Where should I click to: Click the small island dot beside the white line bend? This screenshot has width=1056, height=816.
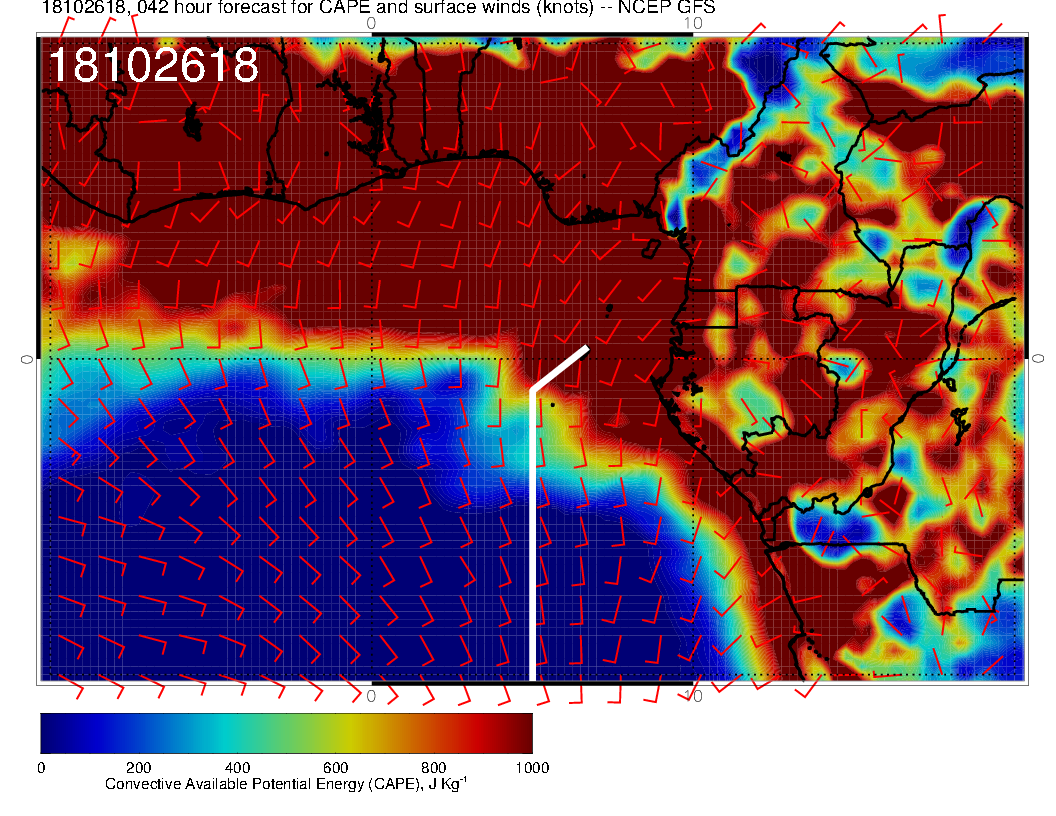click(x=550, y=405)
